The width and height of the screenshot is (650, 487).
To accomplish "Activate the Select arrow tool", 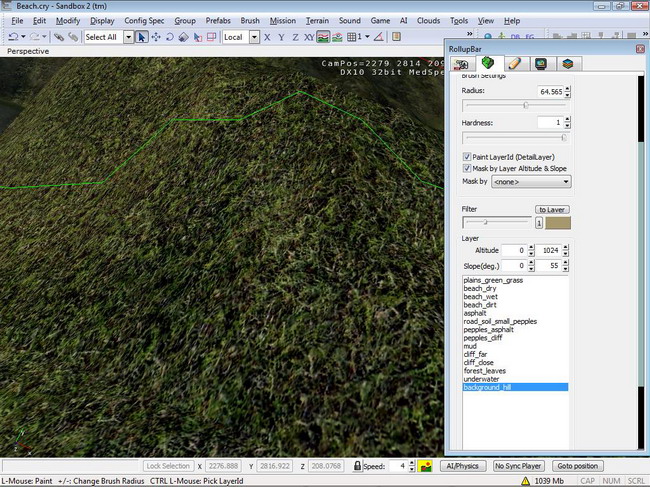I will point(141,37).
